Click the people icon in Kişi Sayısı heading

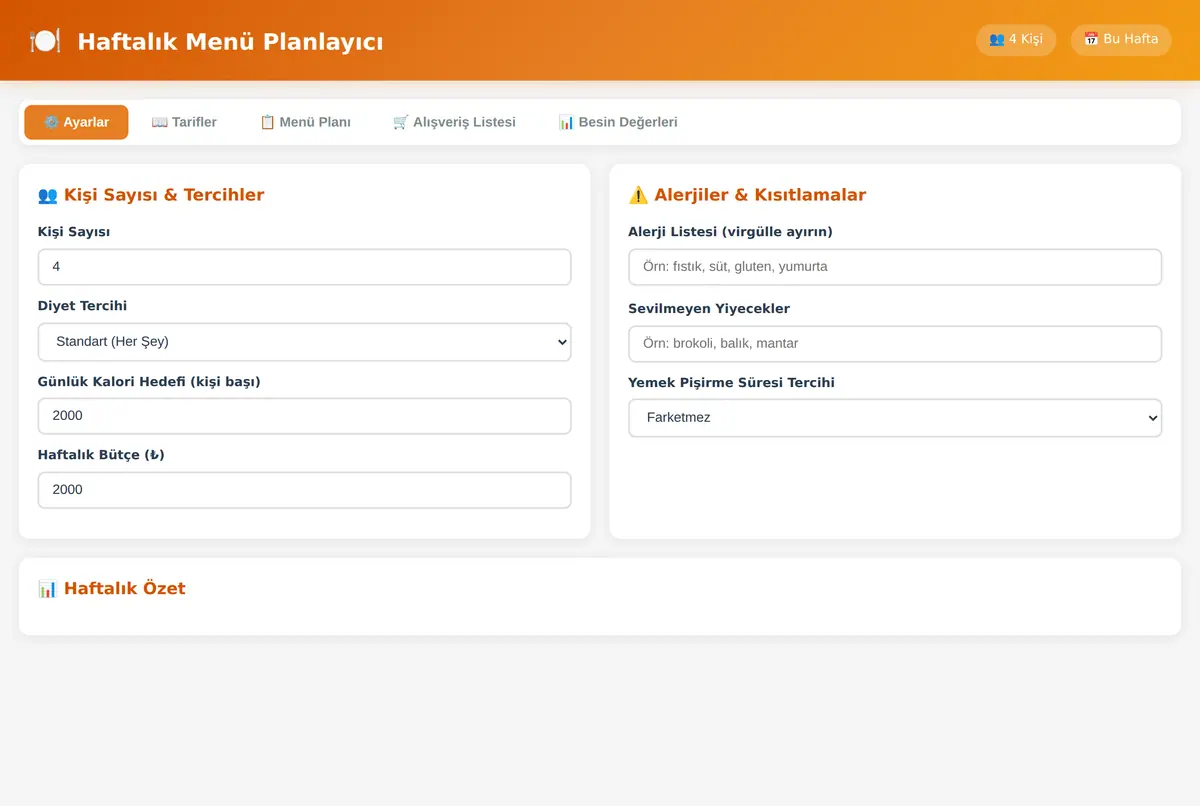47,195
